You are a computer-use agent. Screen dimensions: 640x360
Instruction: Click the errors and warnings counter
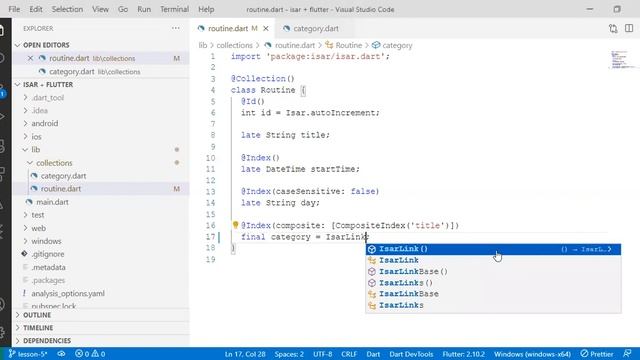pos(90,354)
